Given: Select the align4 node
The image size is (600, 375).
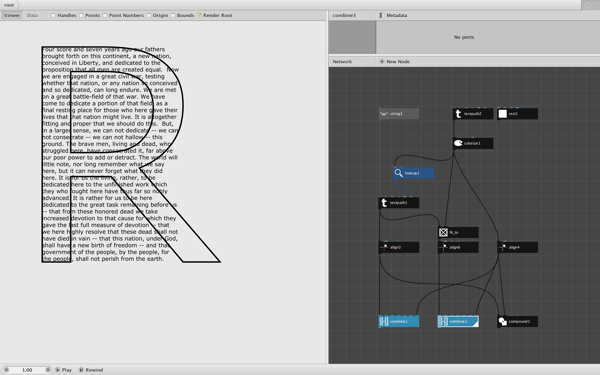Looking at the screenshot, I should 517,247.
